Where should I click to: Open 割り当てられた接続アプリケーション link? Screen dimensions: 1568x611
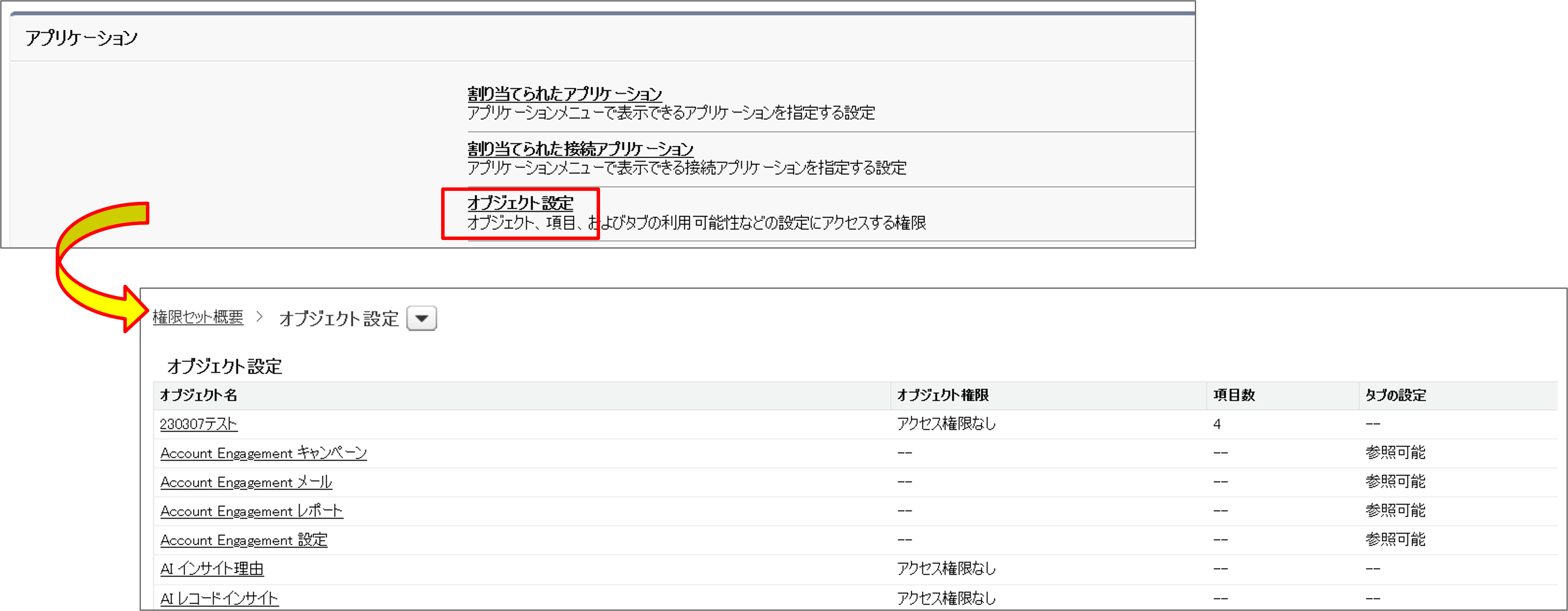coord(580,149)
